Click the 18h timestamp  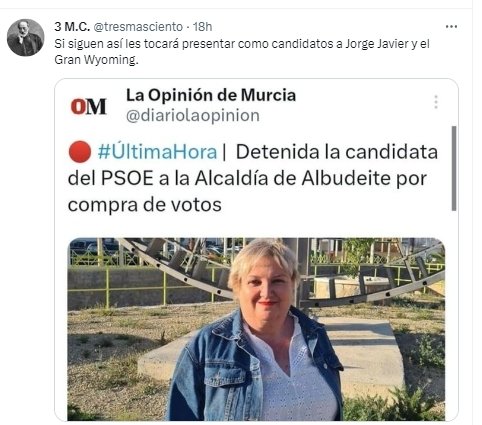coord(203,27)
